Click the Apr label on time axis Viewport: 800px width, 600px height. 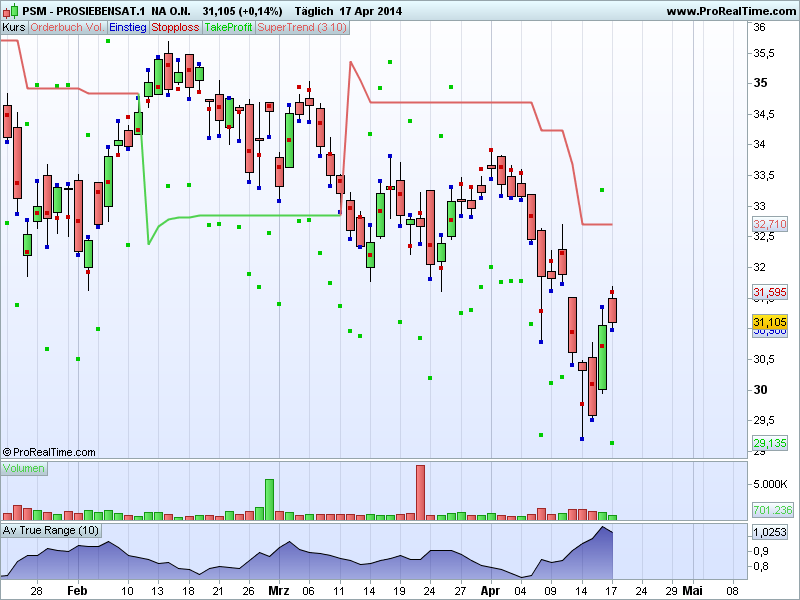click(490, 591)
